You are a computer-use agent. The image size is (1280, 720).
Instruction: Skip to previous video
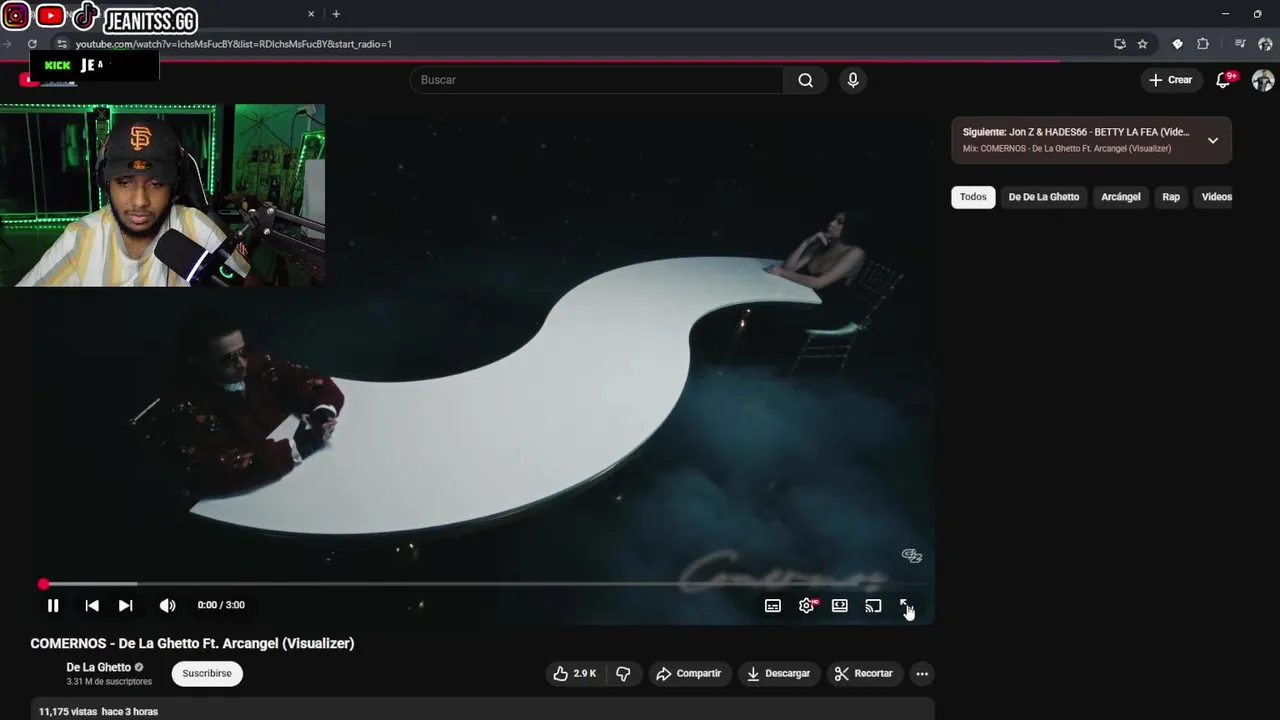[92, 605]
